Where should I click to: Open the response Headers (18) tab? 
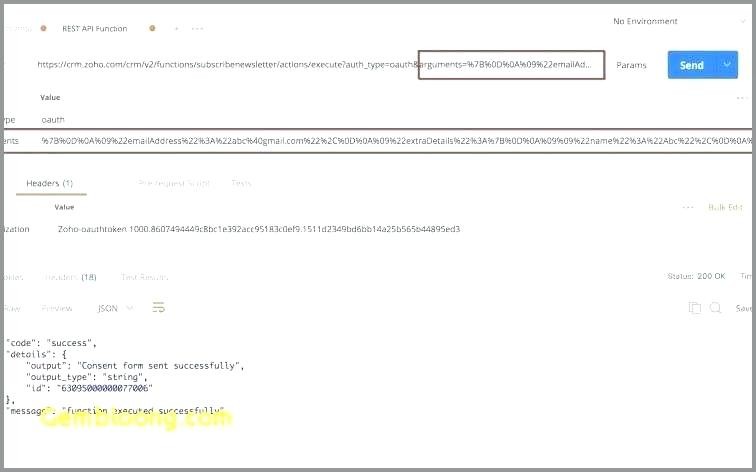[x=70, y=277]
